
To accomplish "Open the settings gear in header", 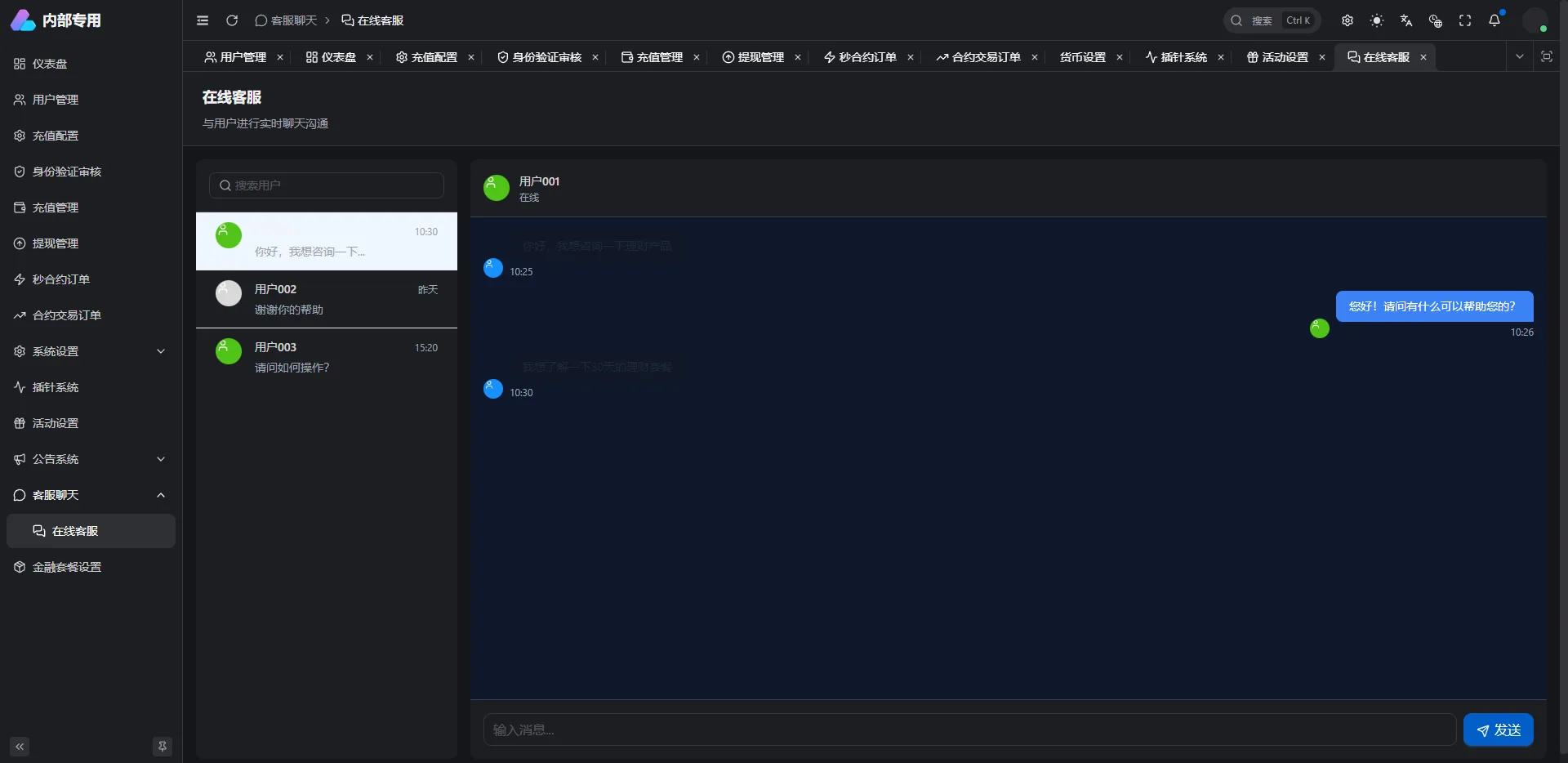I will click(1347, 20).
